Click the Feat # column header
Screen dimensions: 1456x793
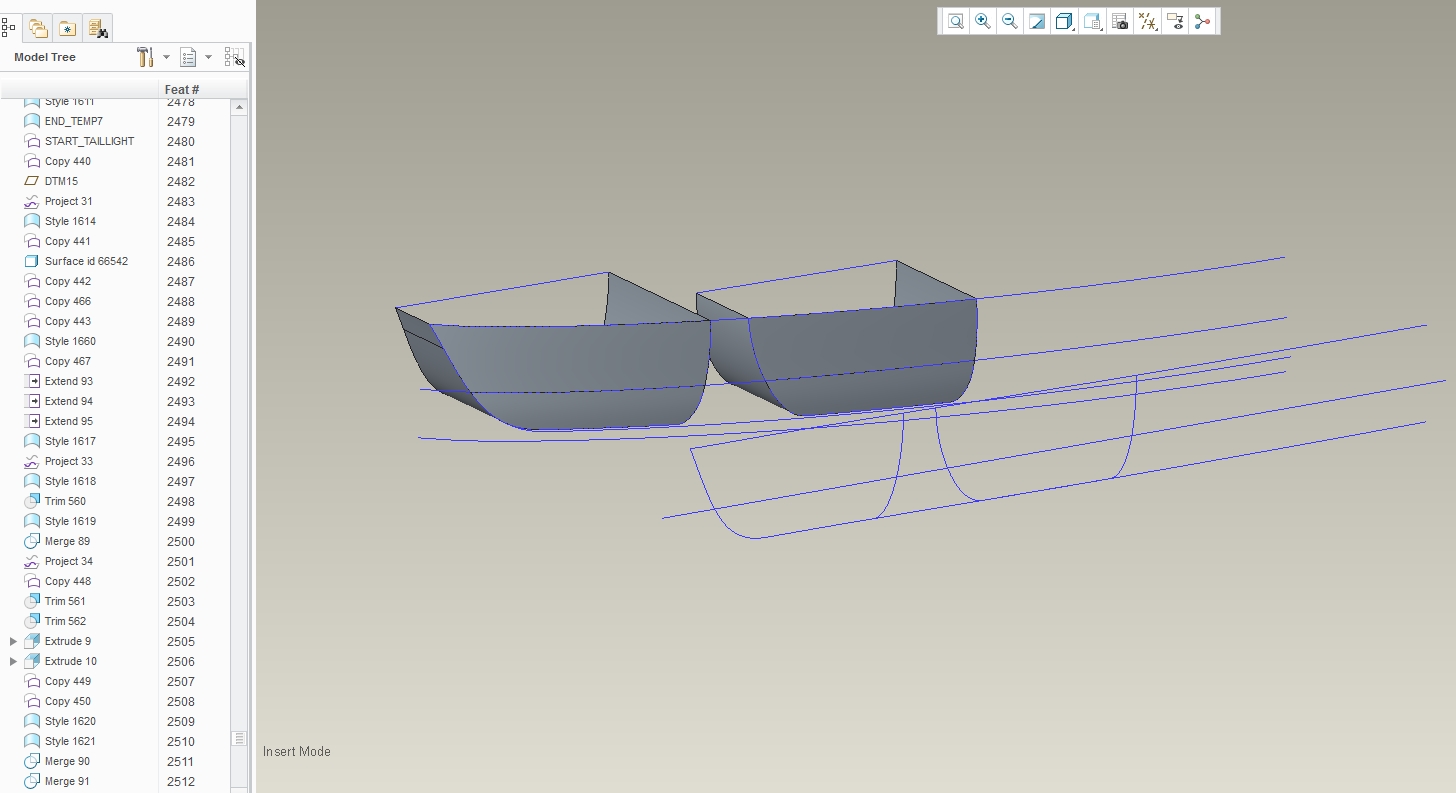click(182, 90)
